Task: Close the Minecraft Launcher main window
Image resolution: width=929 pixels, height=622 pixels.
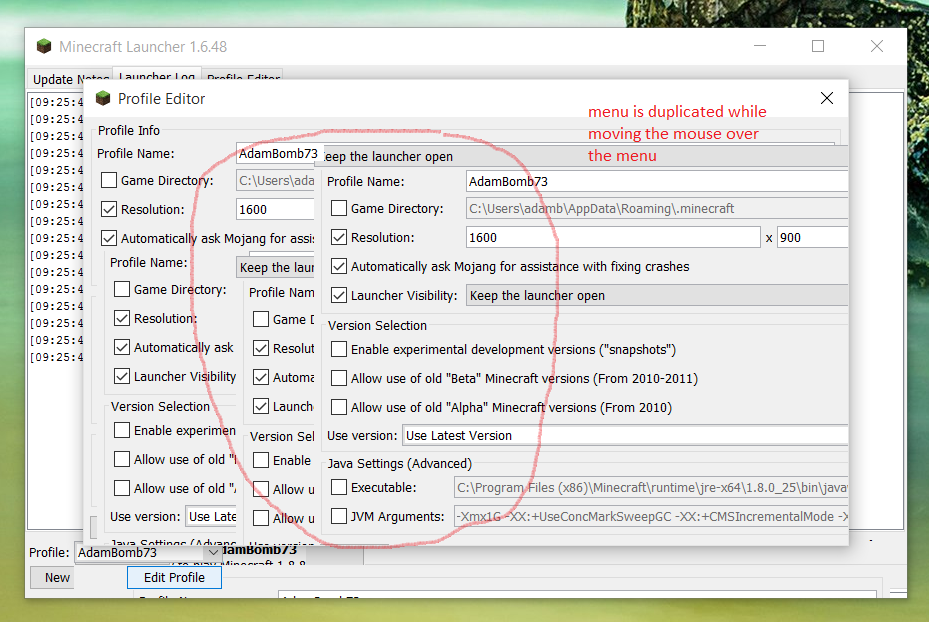Action: tap(876, 46)
